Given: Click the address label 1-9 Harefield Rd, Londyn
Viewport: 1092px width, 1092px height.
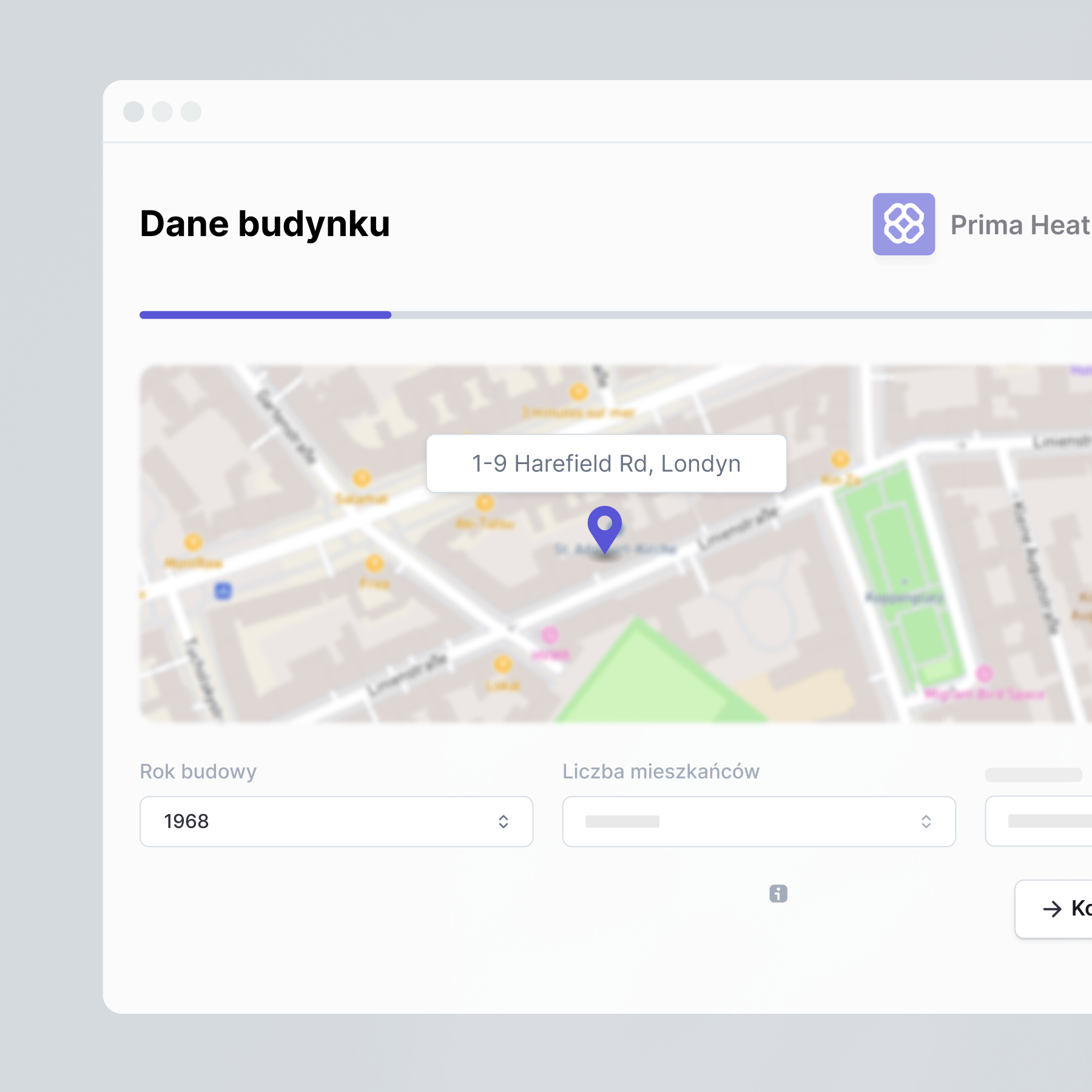Looking at the screenshot, I should [x=607, y=463].
